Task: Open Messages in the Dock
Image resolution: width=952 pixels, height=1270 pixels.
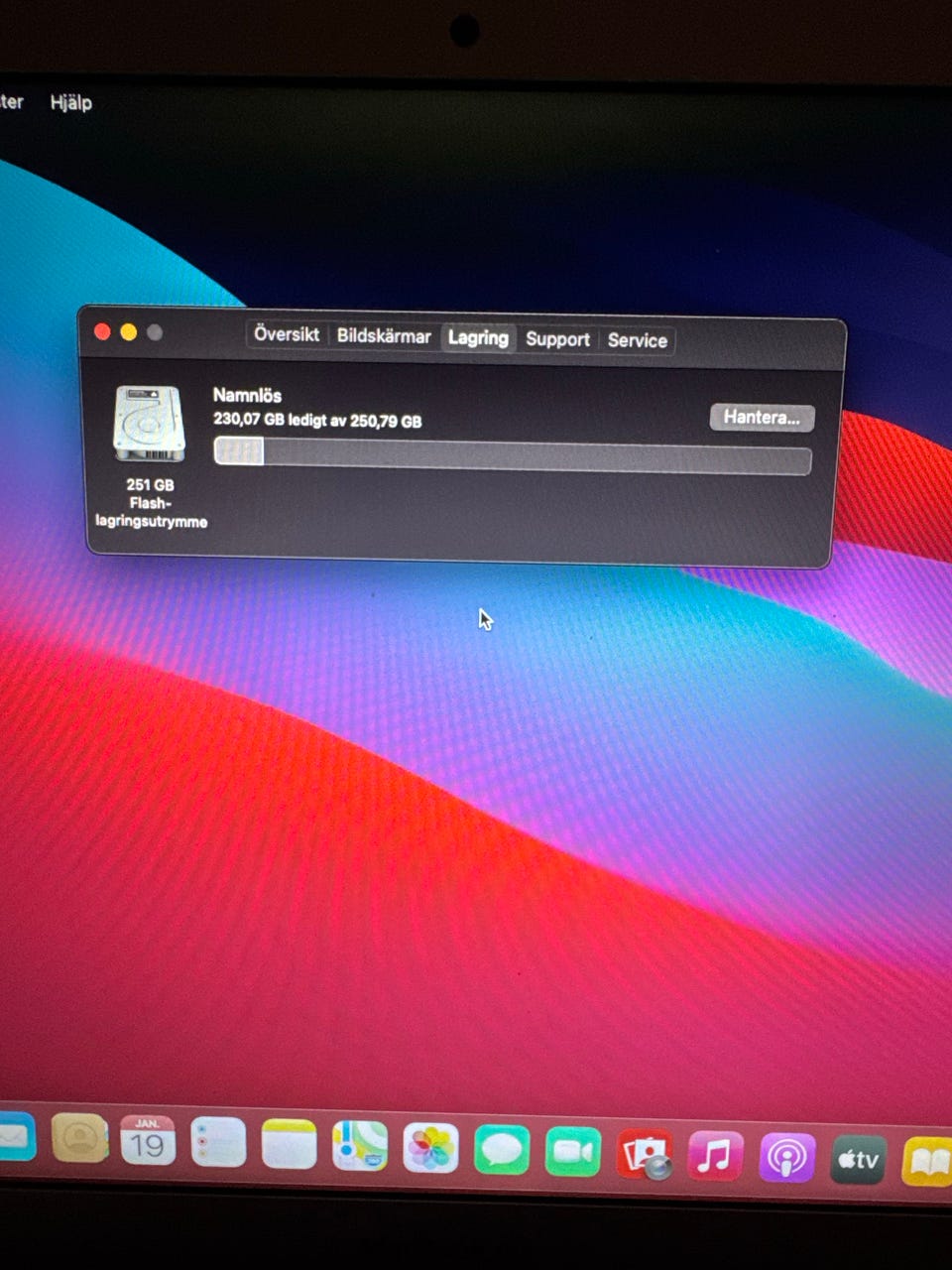Action: coord(502,1150)
